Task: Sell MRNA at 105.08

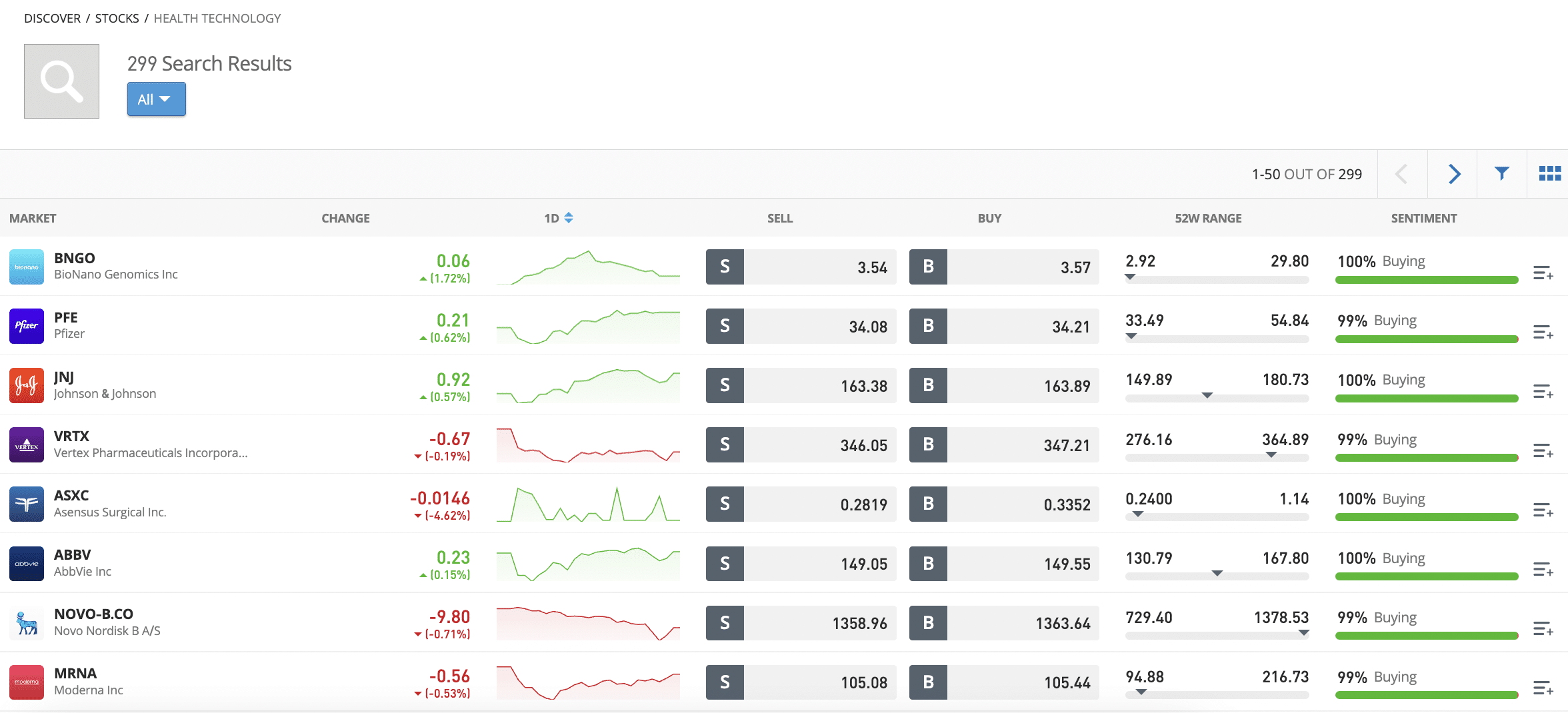Action: [801, 682]
